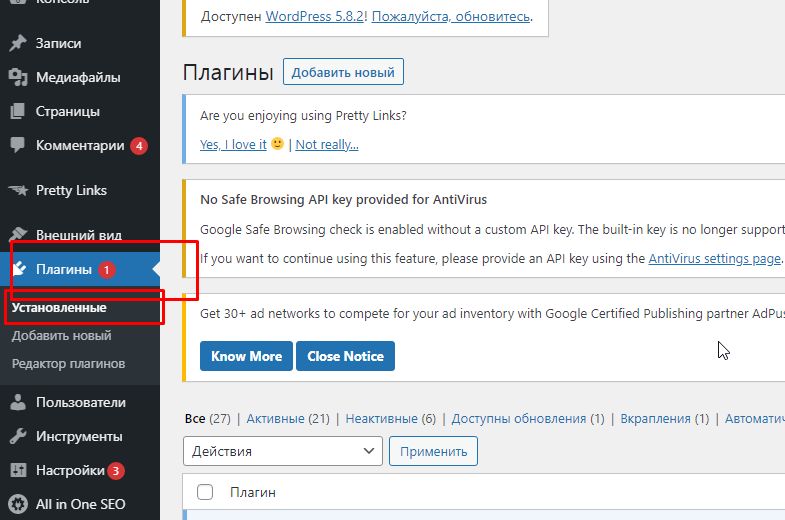The width and height of the screenshot is (785, 520).
Task: Click the red 4 badge on Комментарии
Action: click(139, 146)
